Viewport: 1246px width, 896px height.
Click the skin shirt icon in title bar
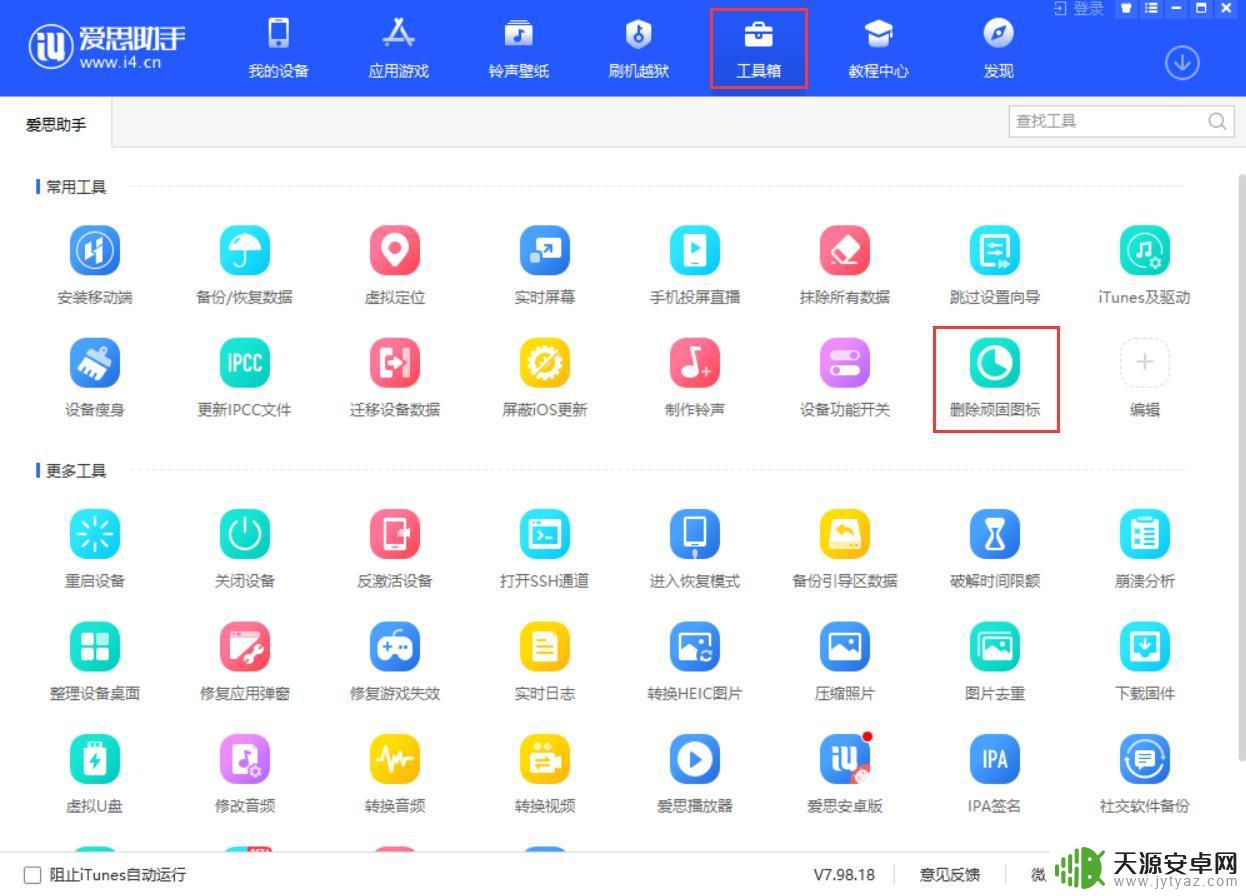point(1126,8)
